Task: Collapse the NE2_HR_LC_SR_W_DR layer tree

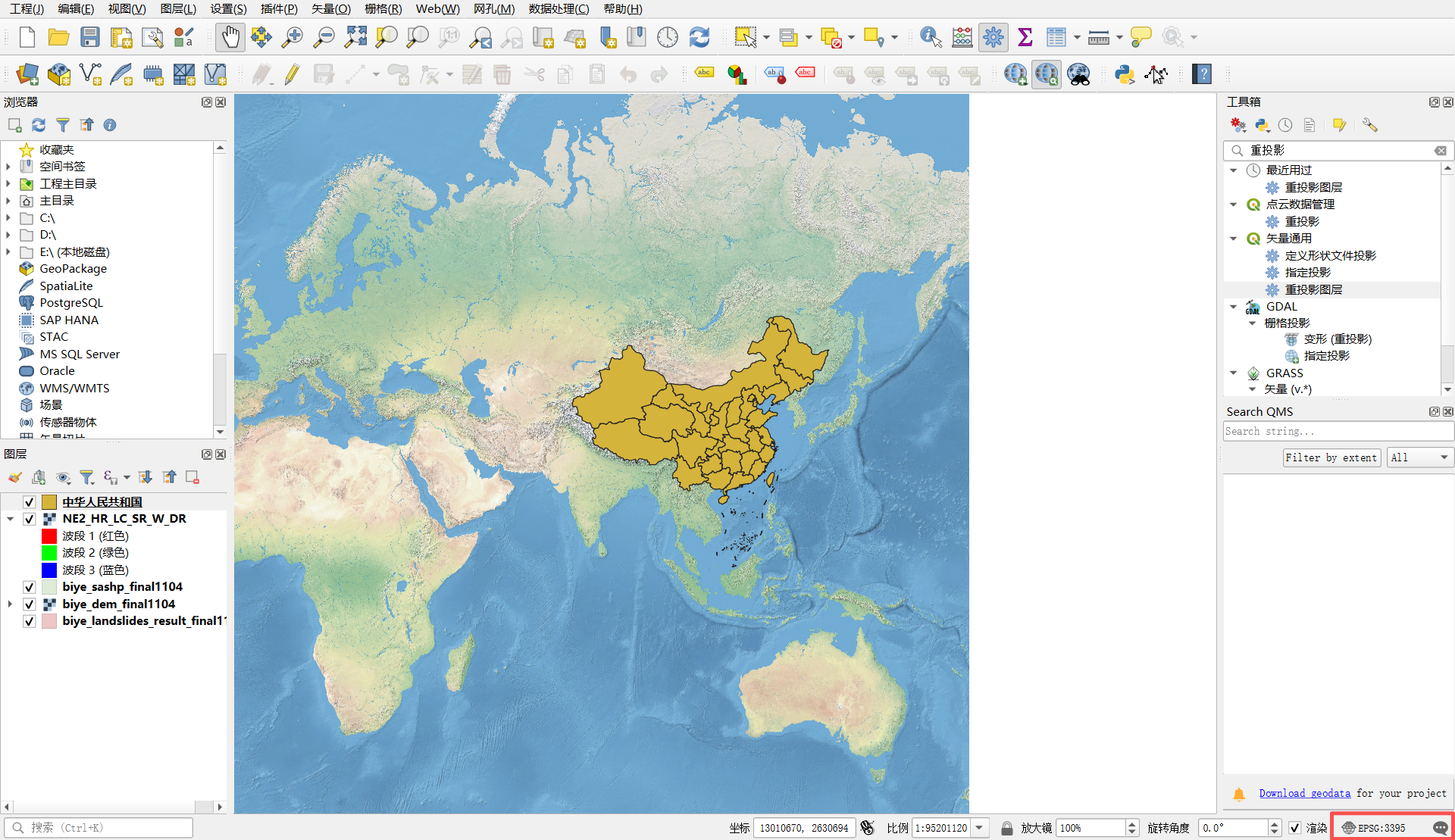Action: [x=11, y=519]
